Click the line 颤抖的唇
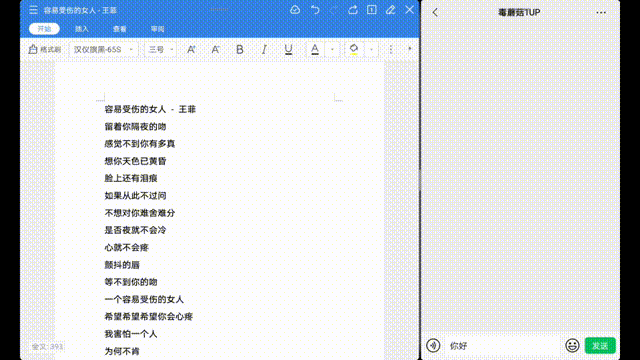The width and height of the screenshot is (640, 360). [x=122, y=265]
